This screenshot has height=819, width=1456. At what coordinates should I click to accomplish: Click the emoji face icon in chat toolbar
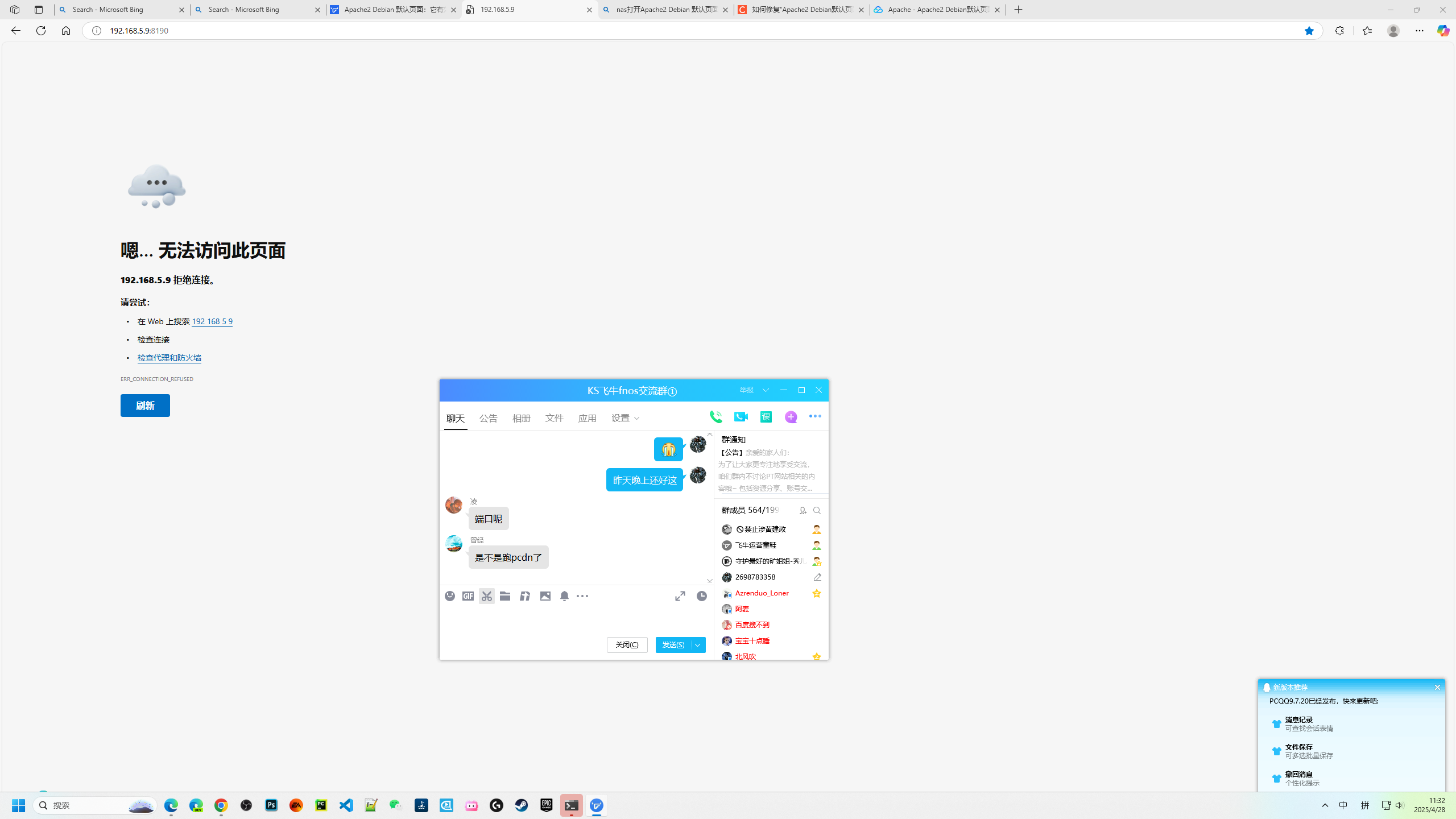click(450, 596)
